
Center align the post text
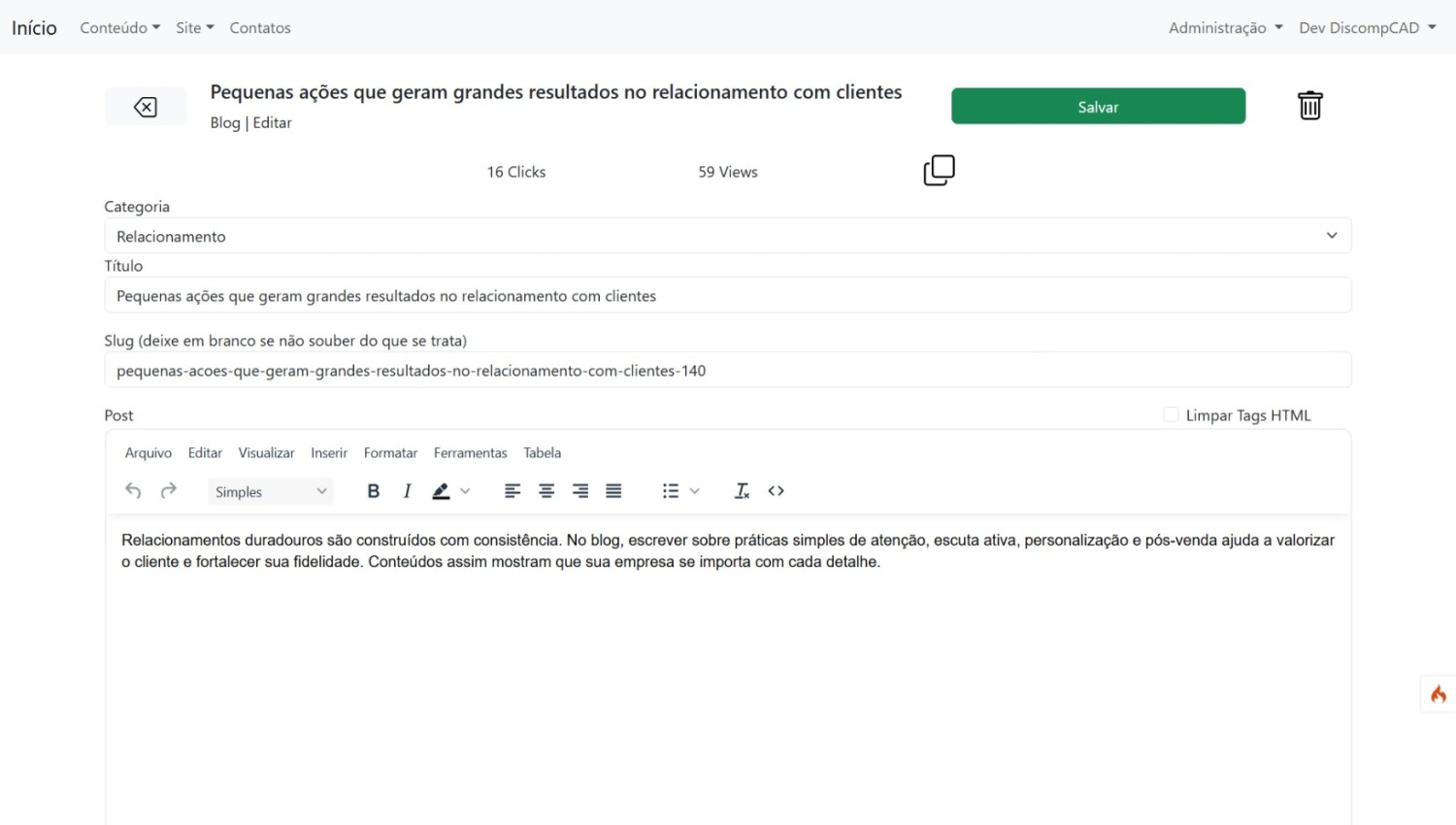546,491
